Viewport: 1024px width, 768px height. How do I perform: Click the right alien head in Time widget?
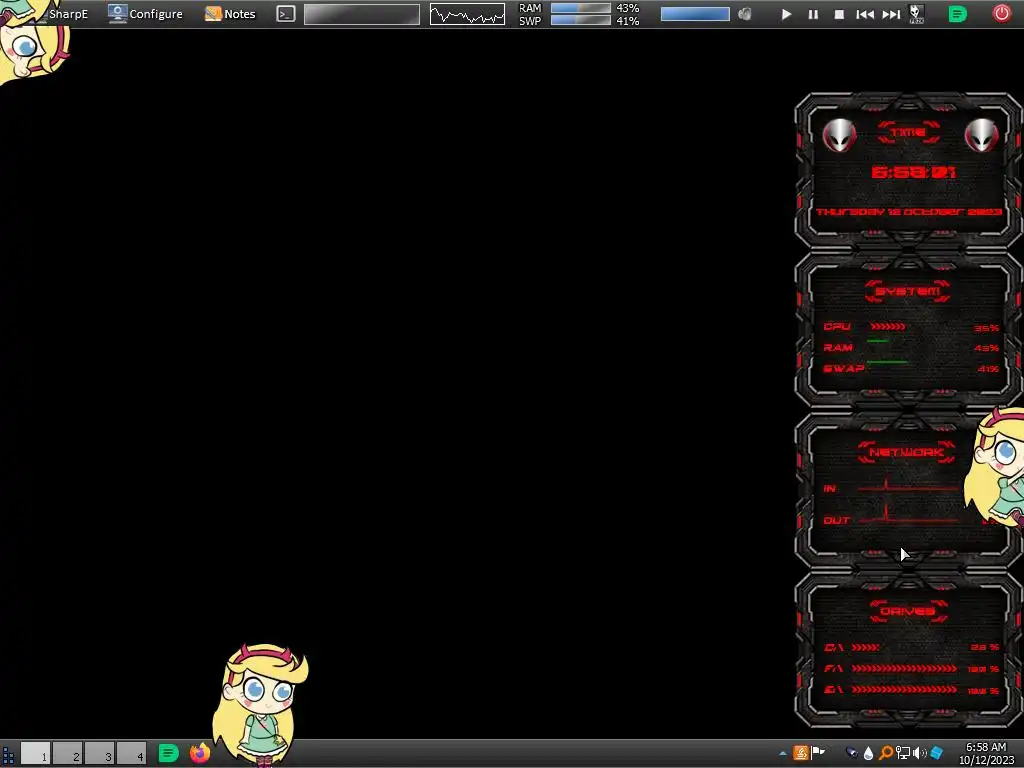981,135
